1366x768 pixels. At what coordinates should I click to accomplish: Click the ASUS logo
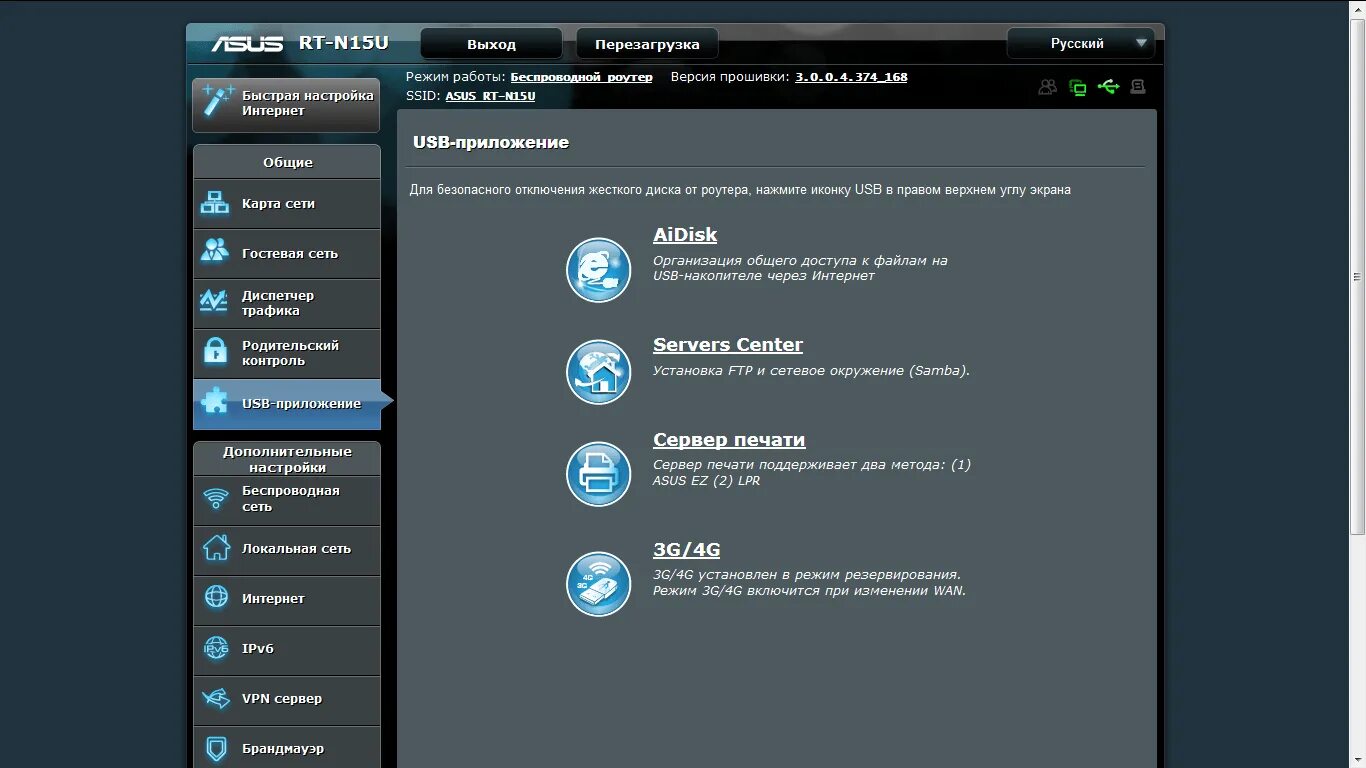click(x=250, y=44)
